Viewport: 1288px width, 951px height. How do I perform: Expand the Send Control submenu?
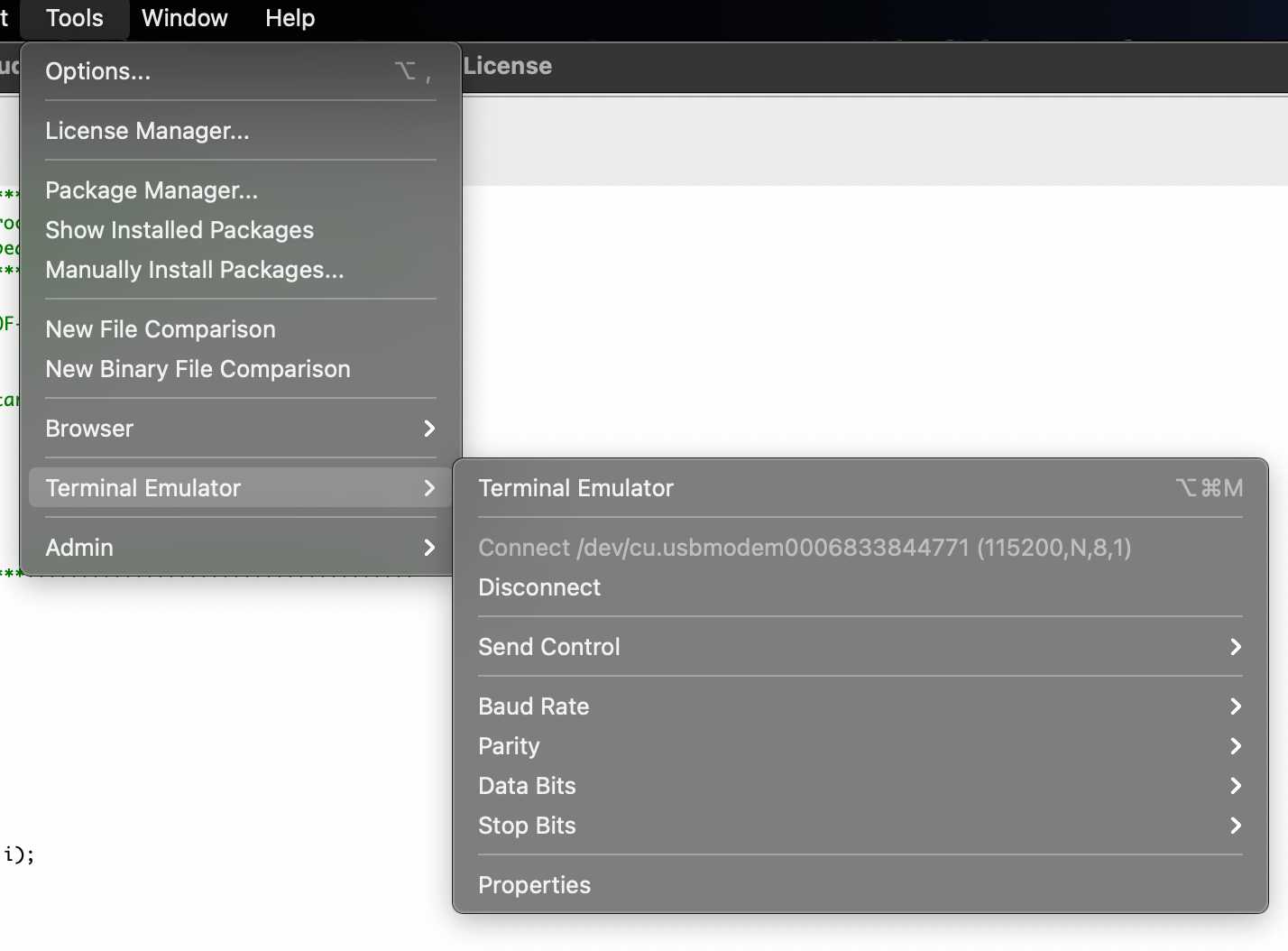(x=860, y=647)
